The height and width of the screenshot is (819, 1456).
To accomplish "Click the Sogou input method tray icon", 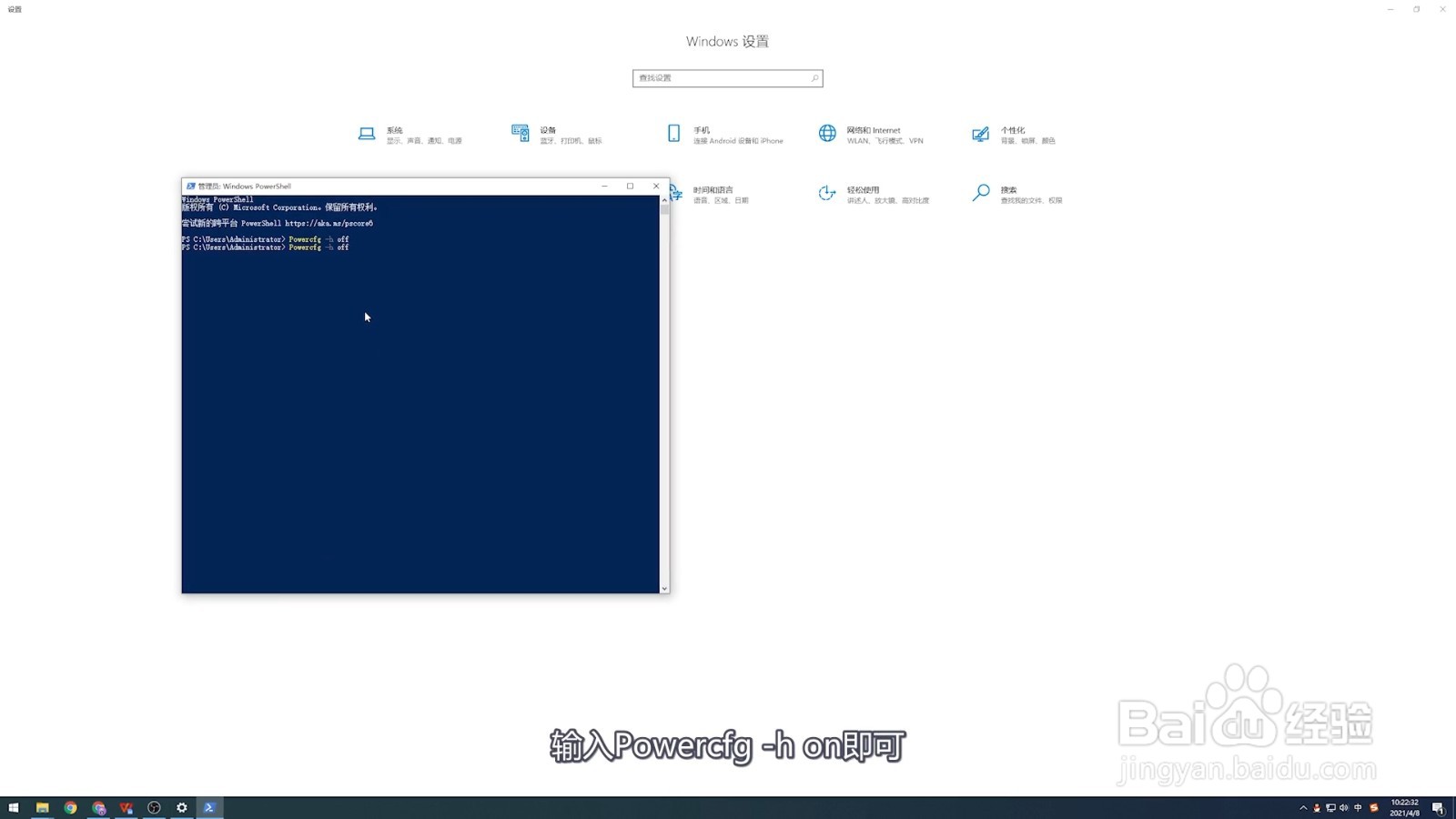I will 1374,808.
